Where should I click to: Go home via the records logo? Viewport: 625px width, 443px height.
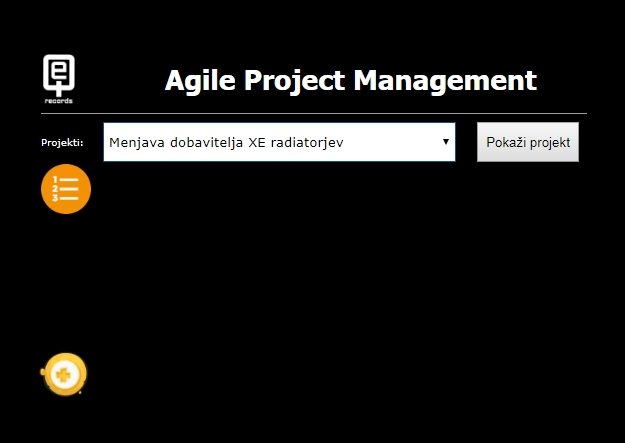coord(59,78)
